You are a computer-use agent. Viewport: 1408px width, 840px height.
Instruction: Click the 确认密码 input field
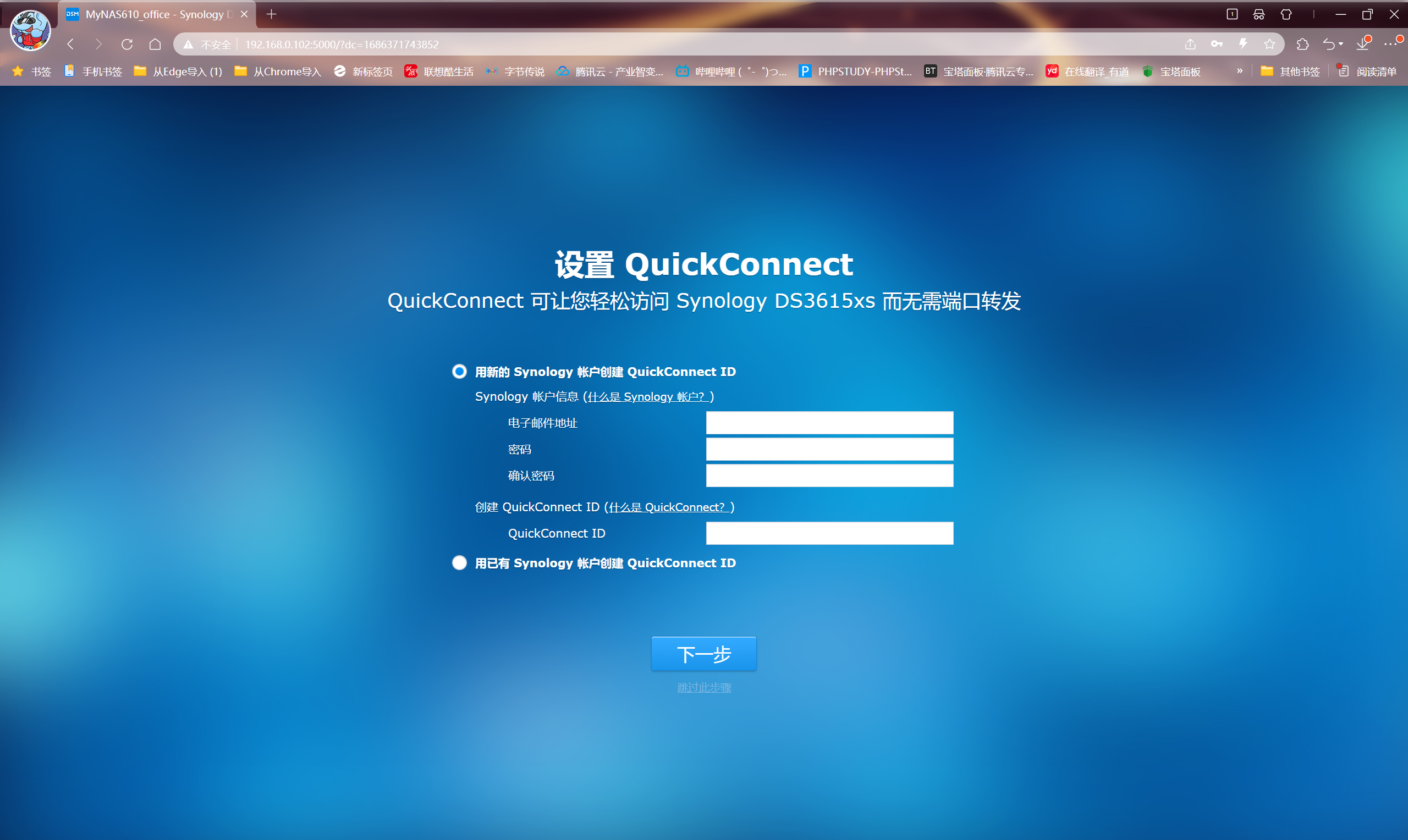[829, 476]
